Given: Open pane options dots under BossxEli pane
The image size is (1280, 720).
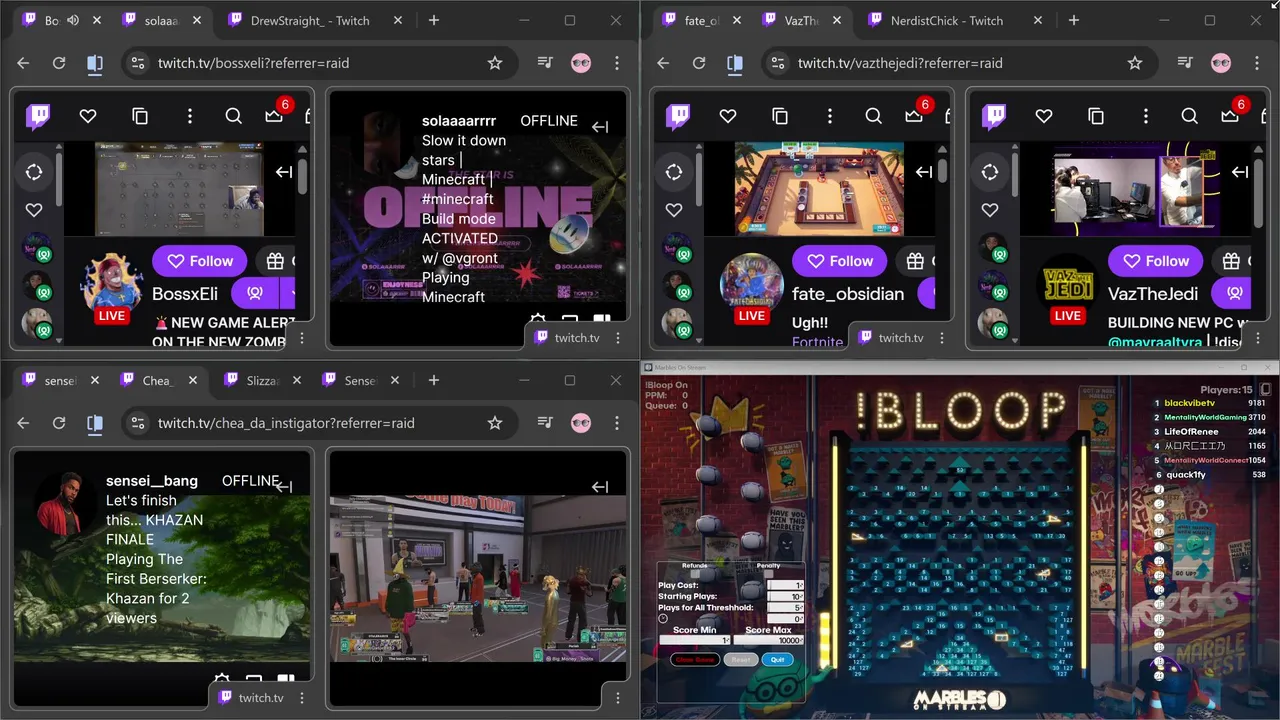Looking at the screenshot, I should (x=302, y=337).
